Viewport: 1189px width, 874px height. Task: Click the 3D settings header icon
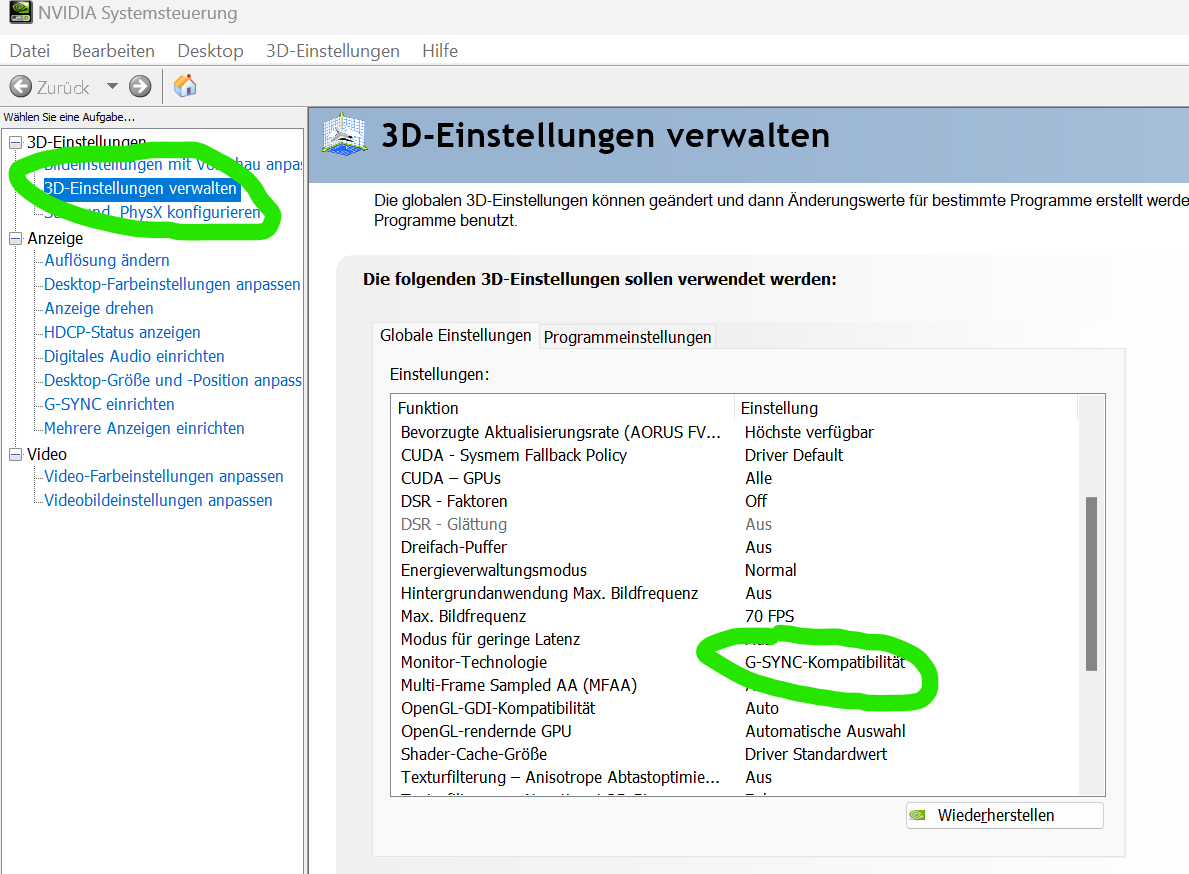click(344, 135)
